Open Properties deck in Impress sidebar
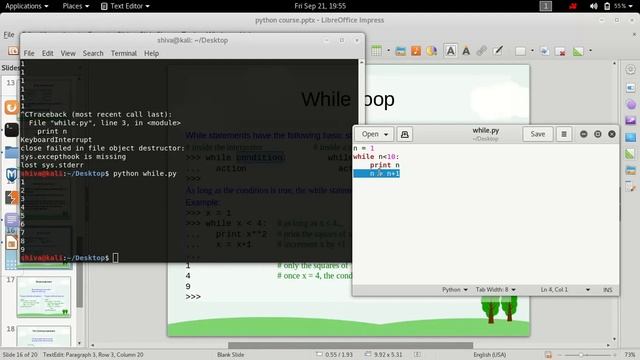 pos(630,88)
